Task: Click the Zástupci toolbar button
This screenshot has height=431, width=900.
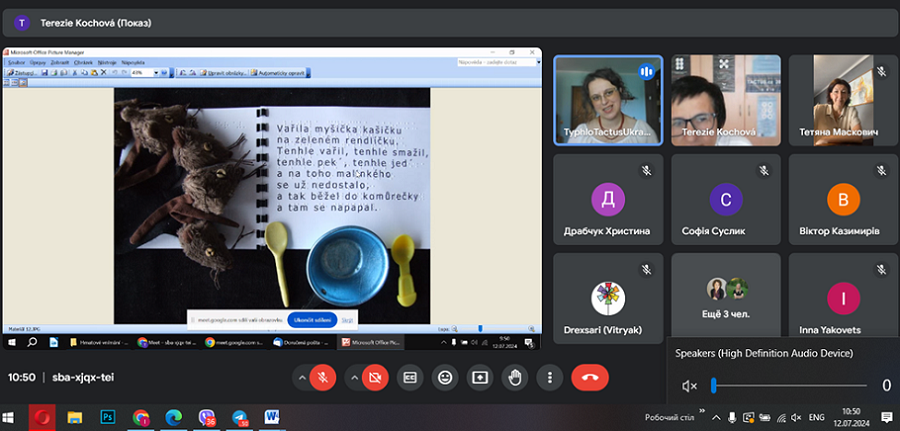Action: pos(22,73)
